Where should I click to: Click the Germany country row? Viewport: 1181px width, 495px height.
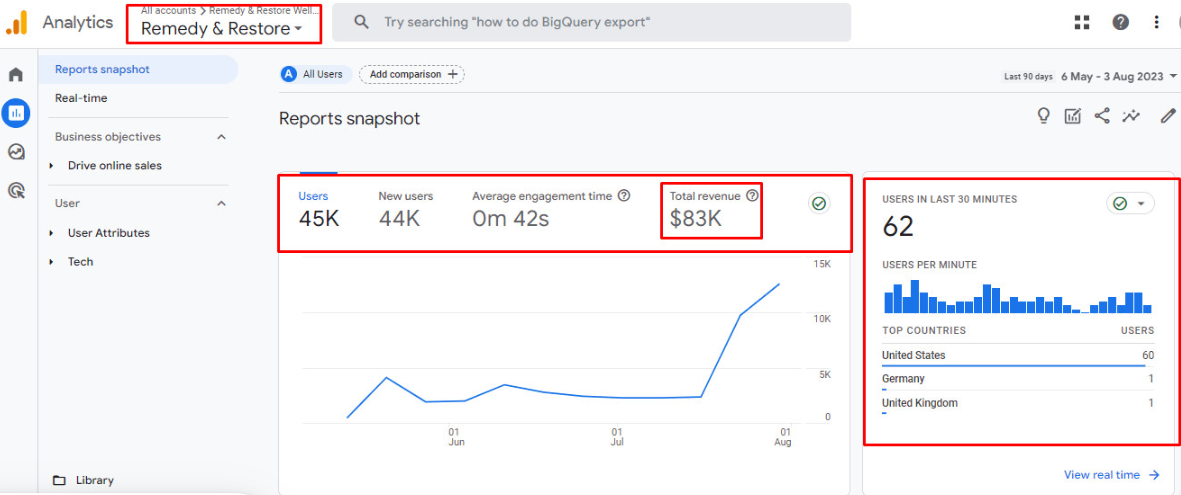tap(1018, 380)
